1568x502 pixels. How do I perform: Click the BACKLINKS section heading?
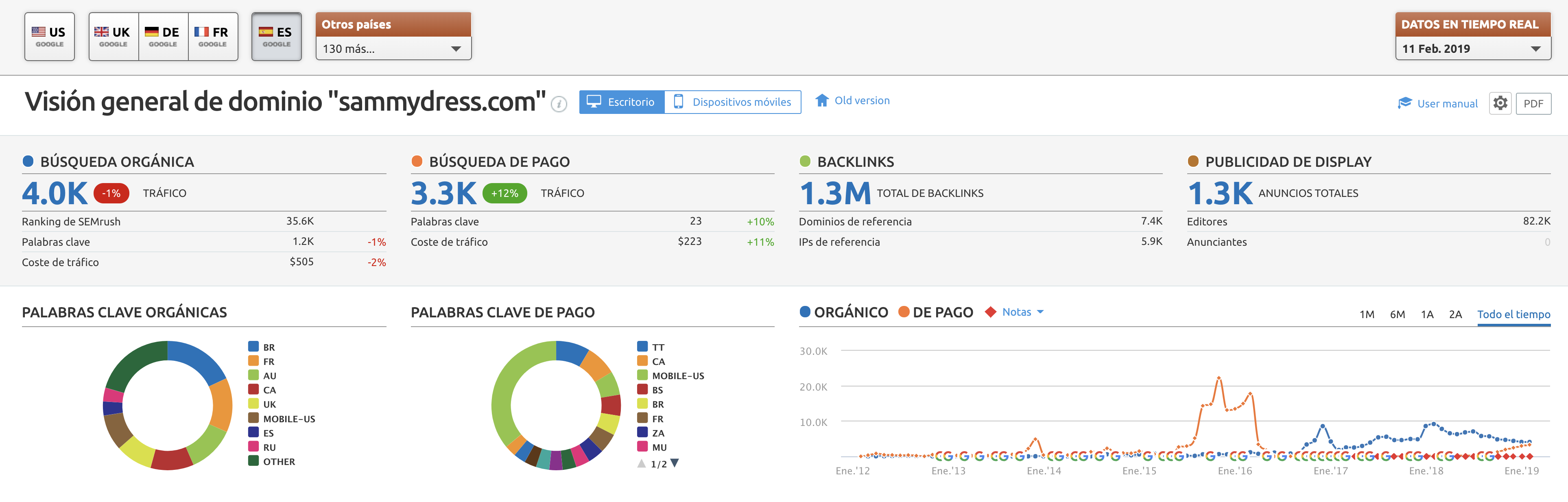click(855, 162)
